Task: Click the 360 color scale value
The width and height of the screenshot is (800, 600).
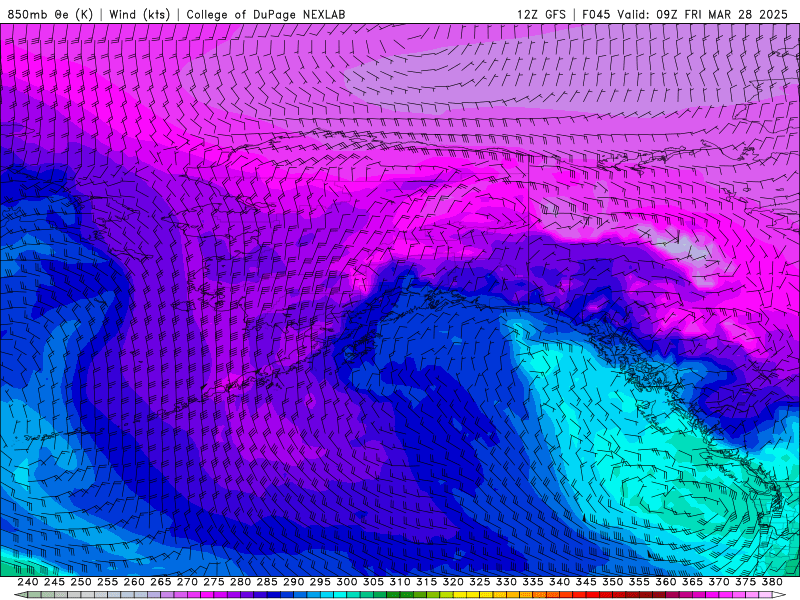Action: point(666,582)
